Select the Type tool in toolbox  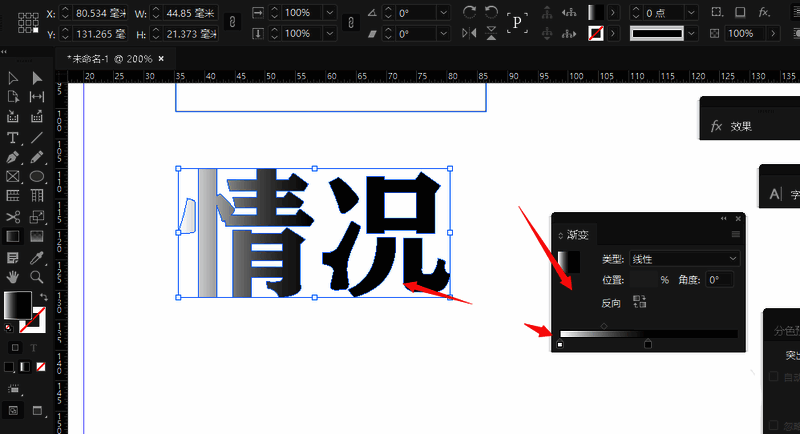click(13, 137)
